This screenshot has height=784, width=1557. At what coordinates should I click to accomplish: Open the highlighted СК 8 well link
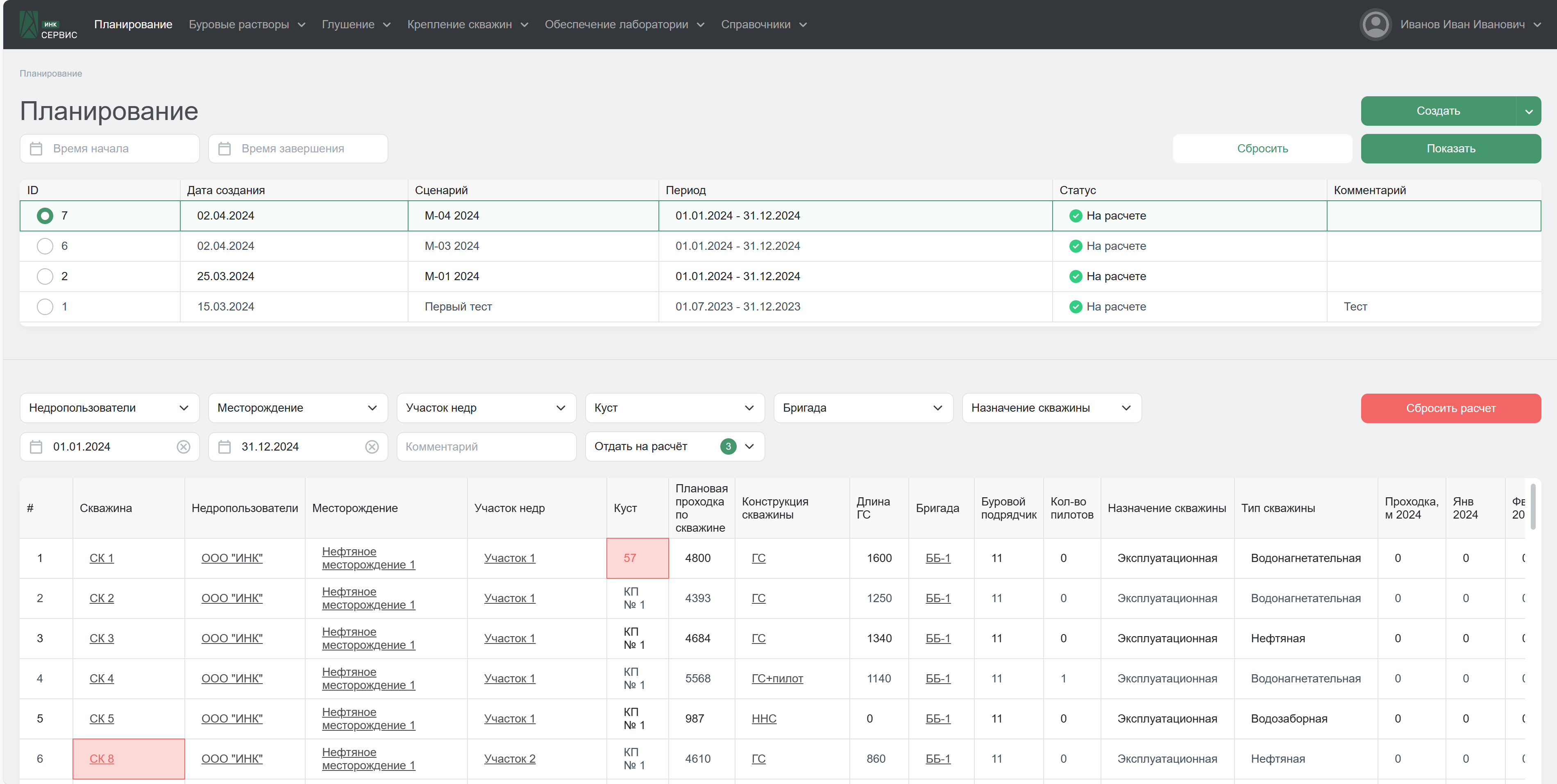coord(102,759)
